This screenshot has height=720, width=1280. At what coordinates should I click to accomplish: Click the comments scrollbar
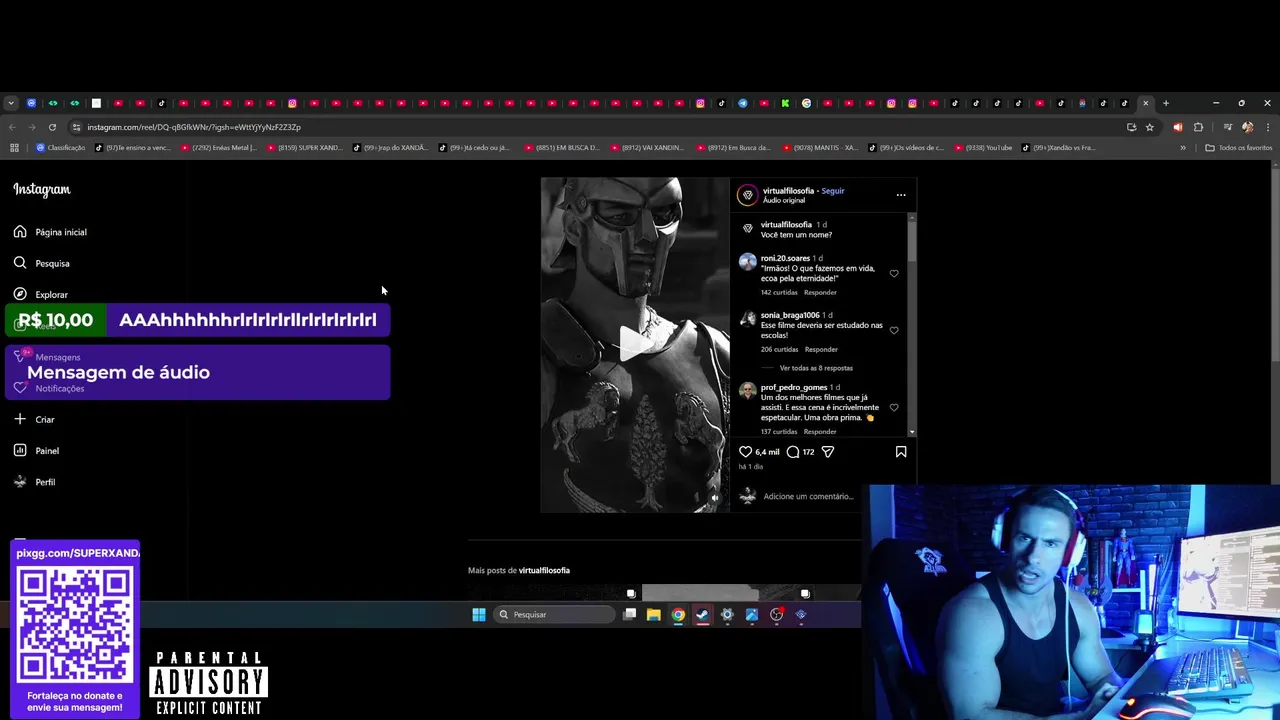pyautogui.click(x=911, y=240)
